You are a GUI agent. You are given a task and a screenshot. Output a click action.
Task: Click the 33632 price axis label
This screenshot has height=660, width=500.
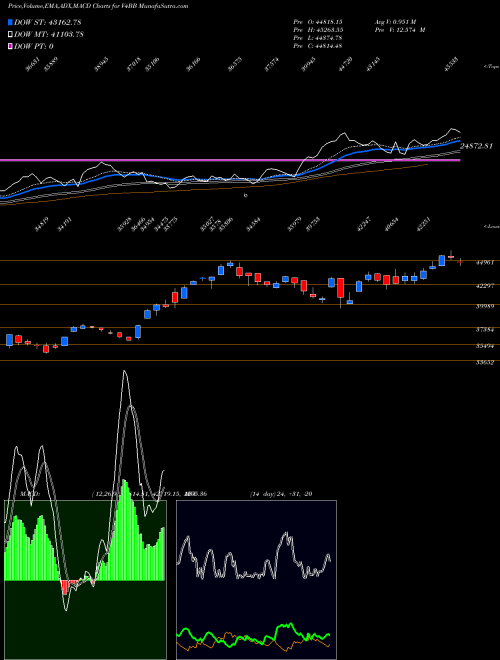pyautogui.click(x=484, y=362)
